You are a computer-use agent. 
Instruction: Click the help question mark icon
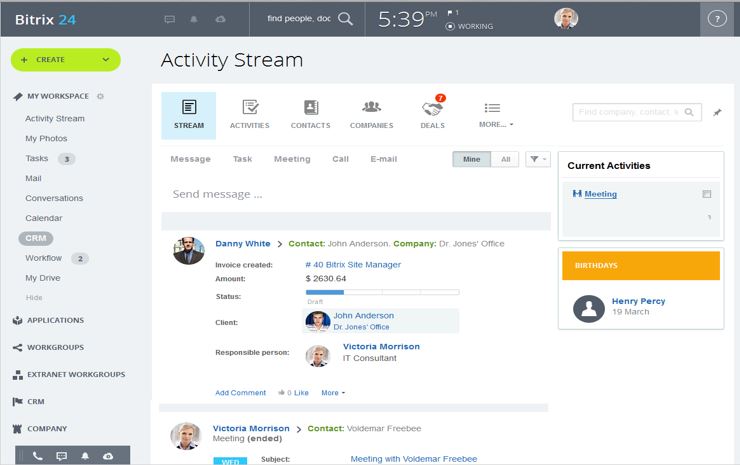pyautogui.click(x=716, y=18)
